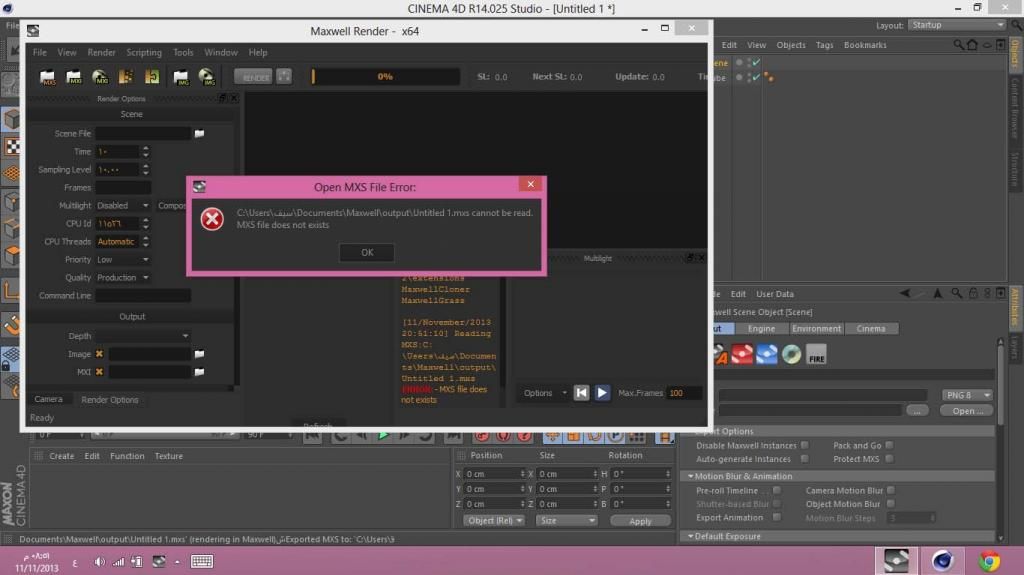Click Maxwell blue material icon in Attributes

(767, 354)
